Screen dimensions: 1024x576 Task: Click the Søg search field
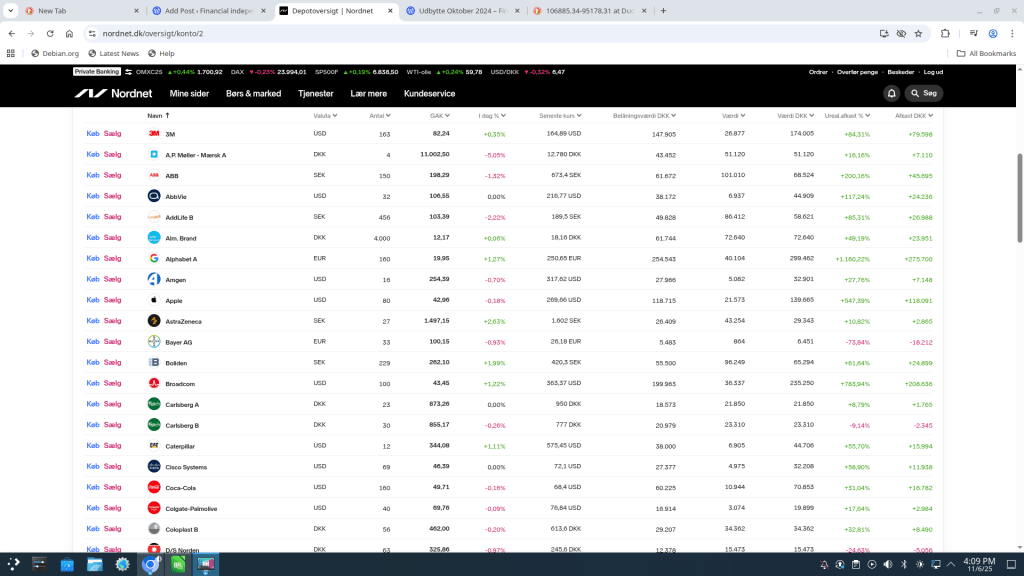point(923,93)
